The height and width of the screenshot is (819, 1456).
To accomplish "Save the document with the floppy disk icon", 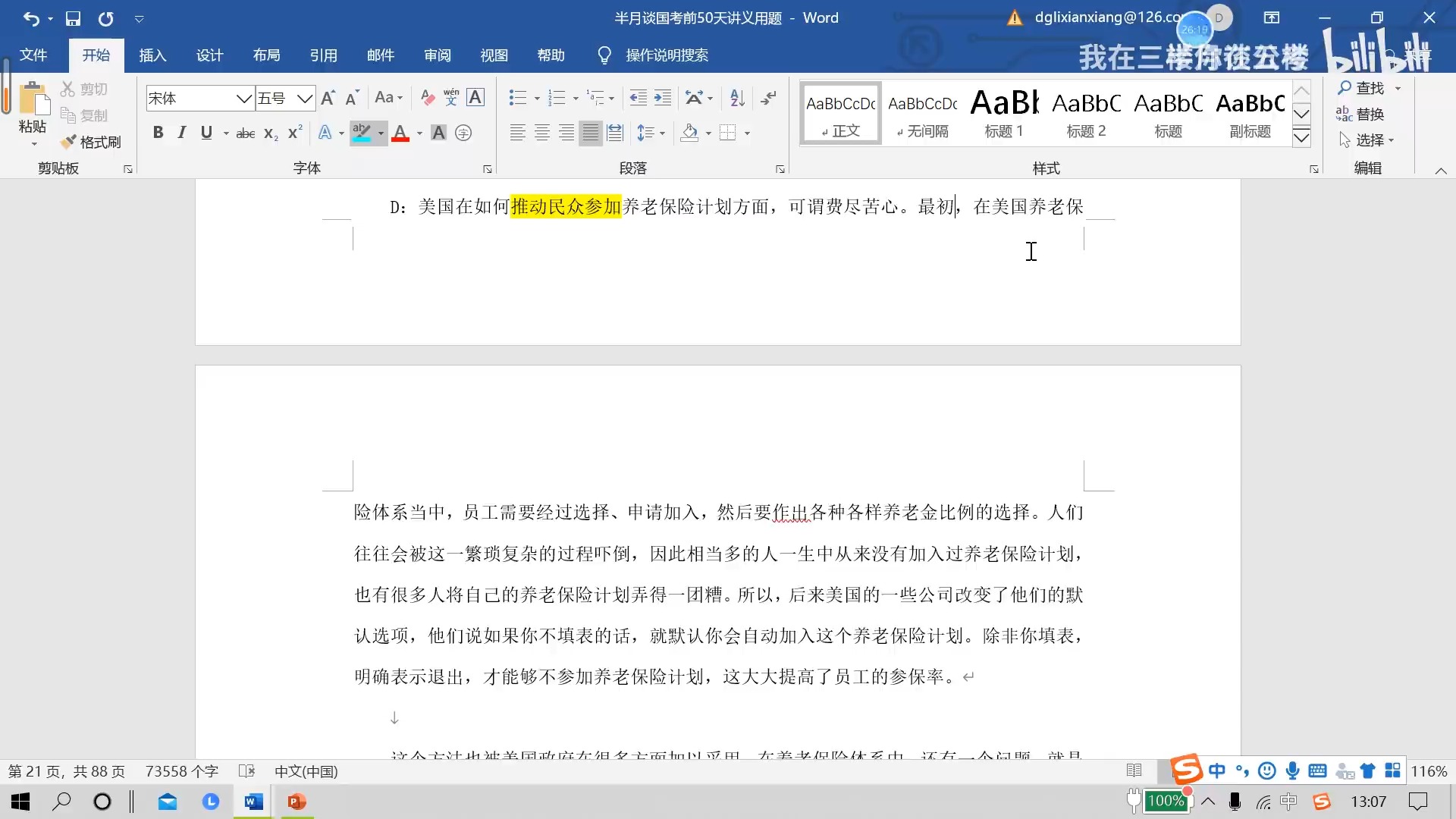I will 73,18.
